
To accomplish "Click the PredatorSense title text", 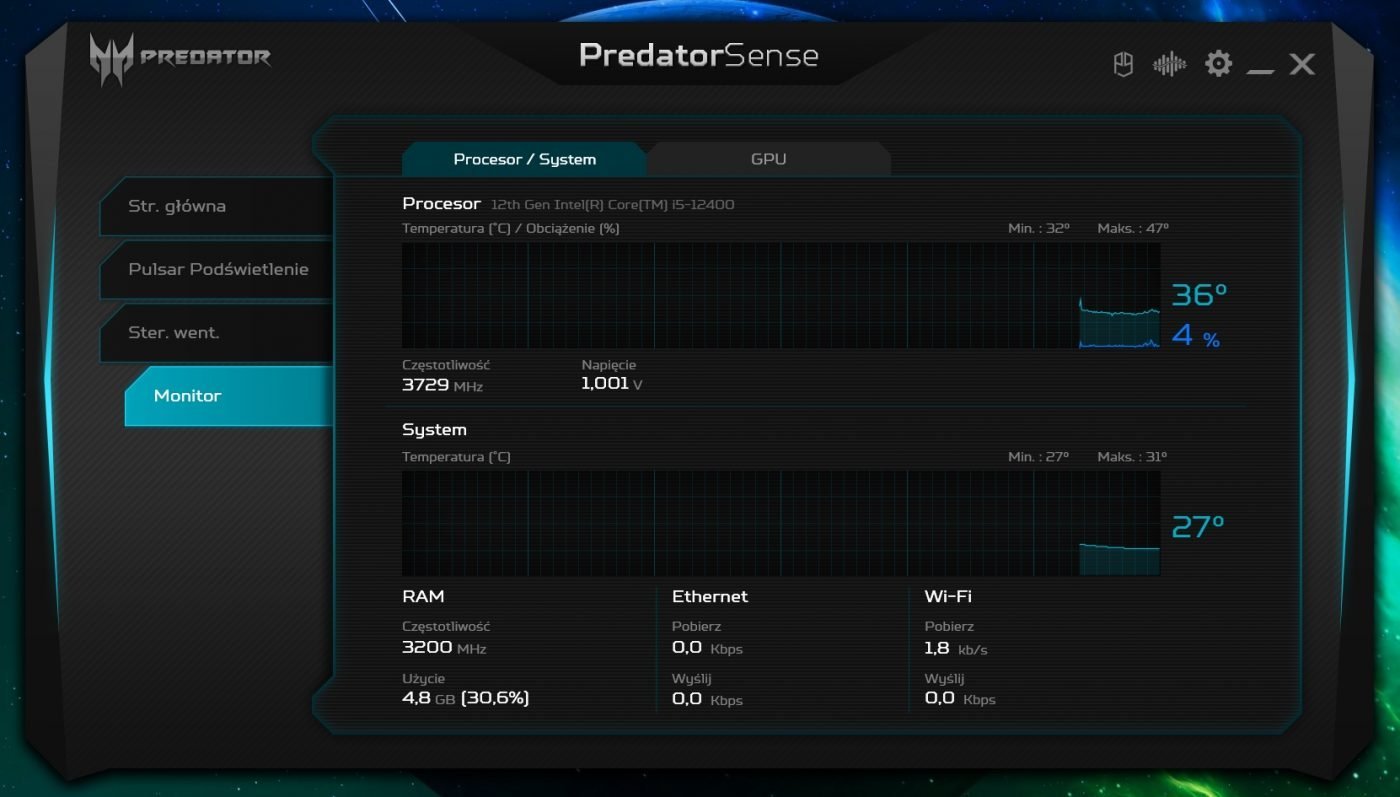I will [x=699, y=55].
